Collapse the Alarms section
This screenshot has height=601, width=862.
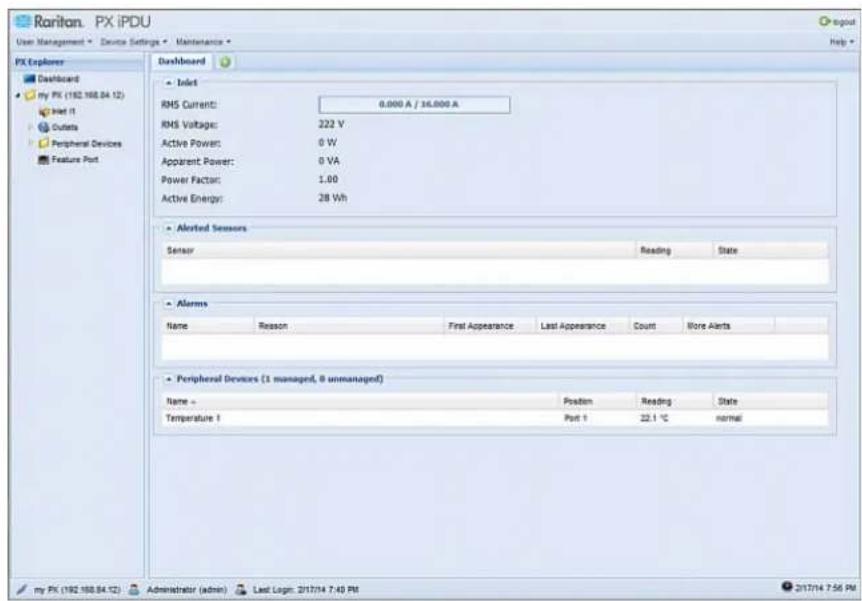tap(169, 304)
